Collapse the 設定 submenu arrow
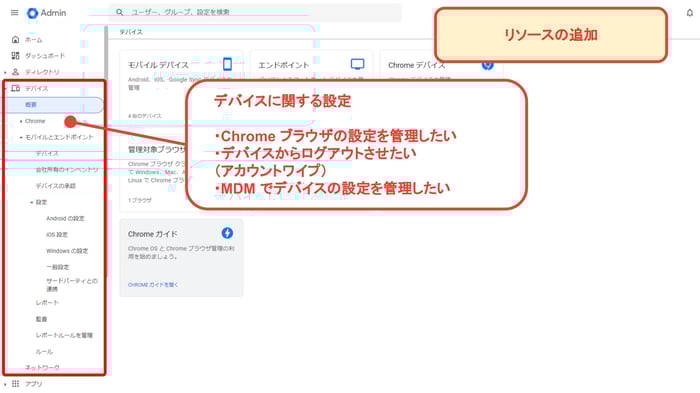This screenshot has height=393, width=700. coord(32,203)
